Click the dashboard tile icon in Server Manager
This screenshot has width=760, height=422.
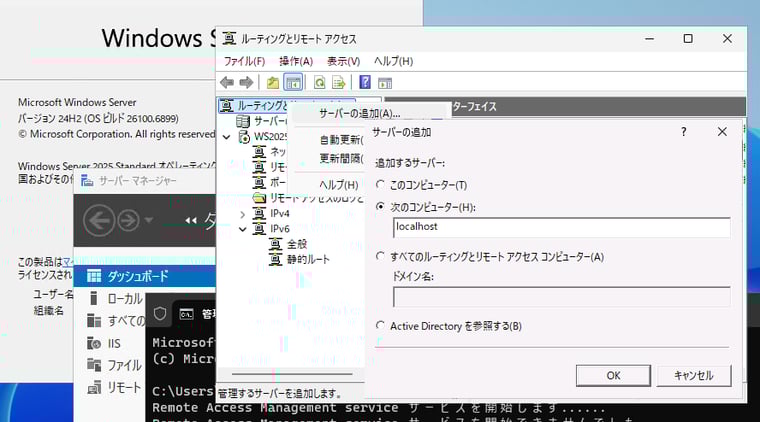pyautogui.click(x=94, y=276)
